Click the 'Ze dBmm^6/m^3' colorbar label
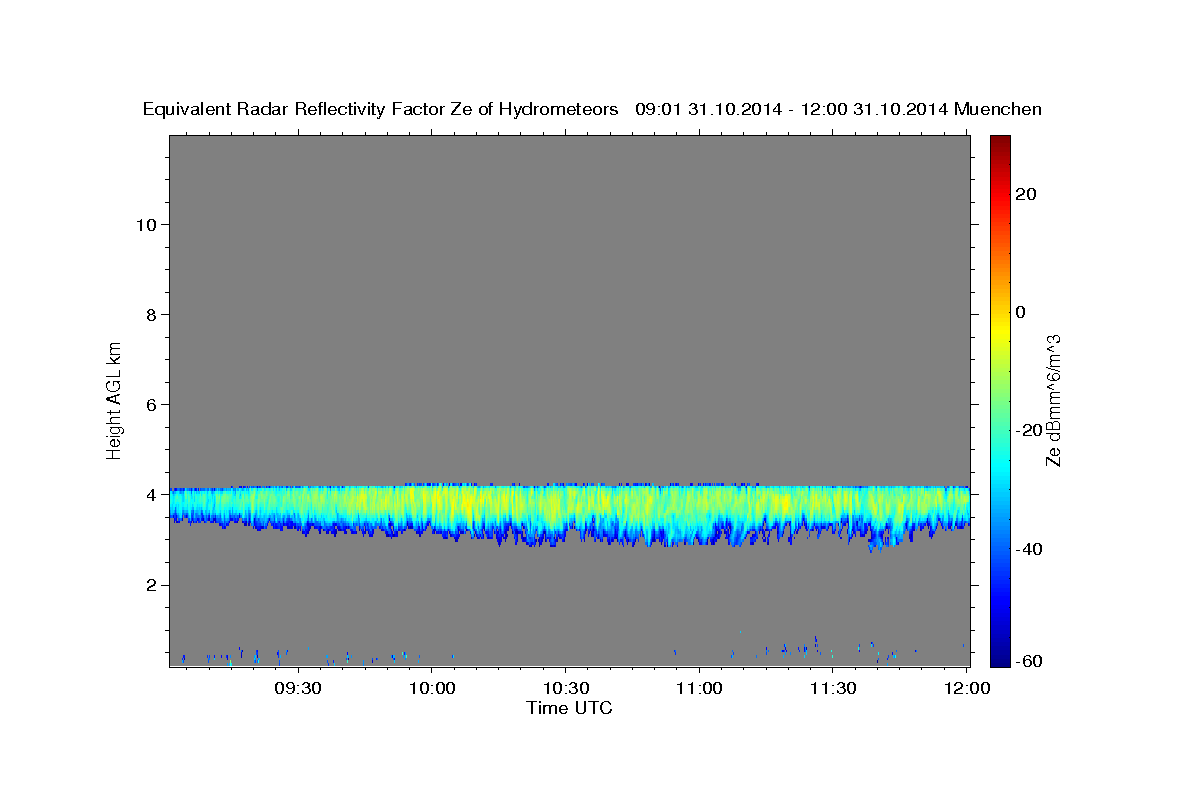Screen dimensions: 1200x800 click(1053, 400)
